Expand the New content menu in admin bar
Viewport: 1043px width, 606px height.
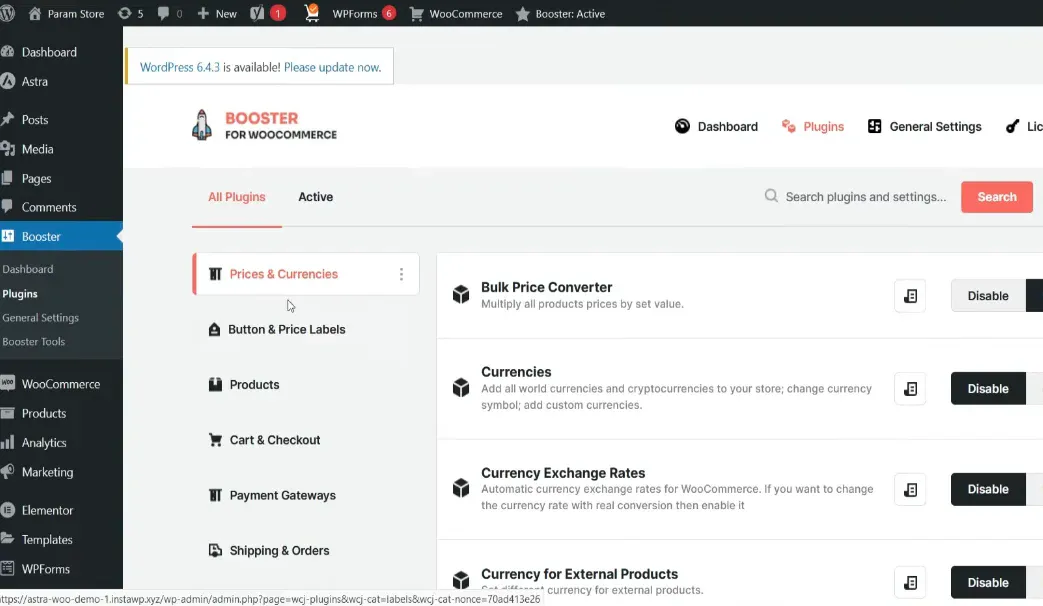pos(217,14)
